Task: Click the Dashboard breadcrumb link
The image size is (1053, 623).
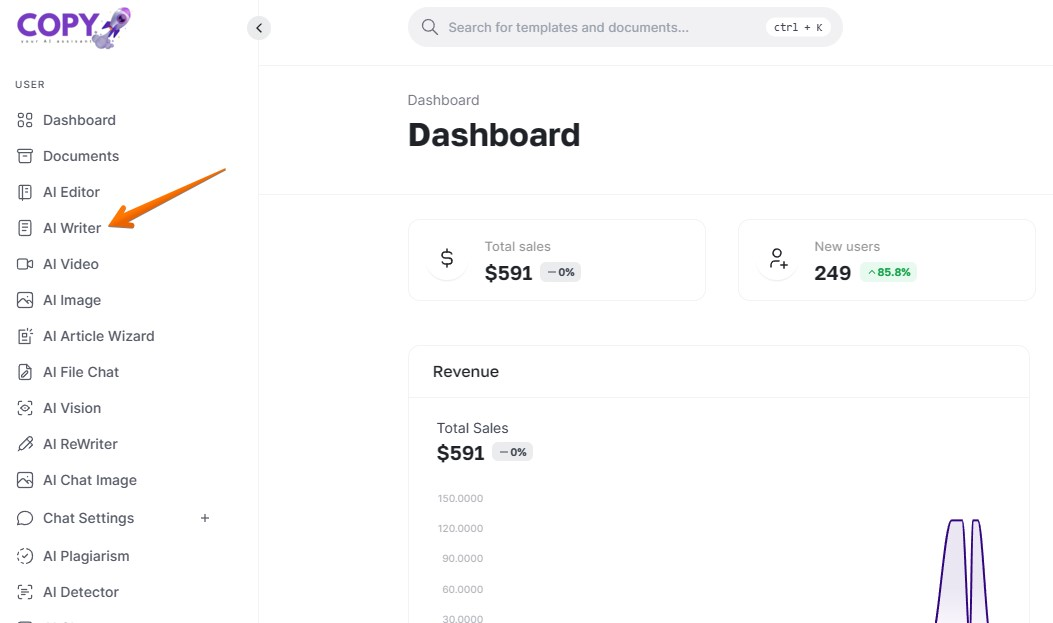Action: pyautogui.click(x=443, y=100)
